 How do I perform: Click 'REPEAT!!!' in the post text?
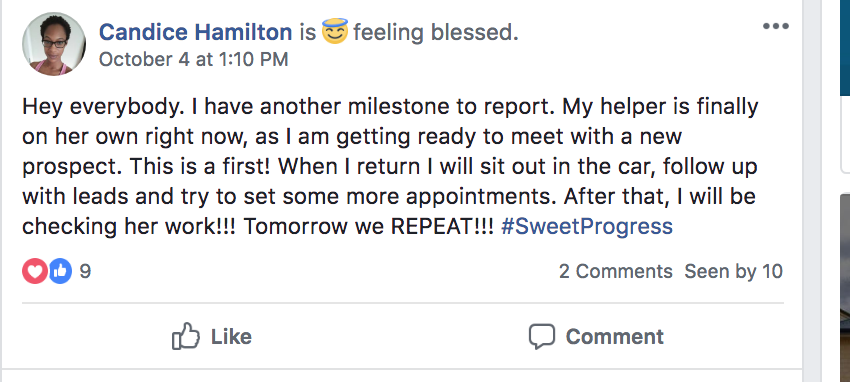[442, 226]
